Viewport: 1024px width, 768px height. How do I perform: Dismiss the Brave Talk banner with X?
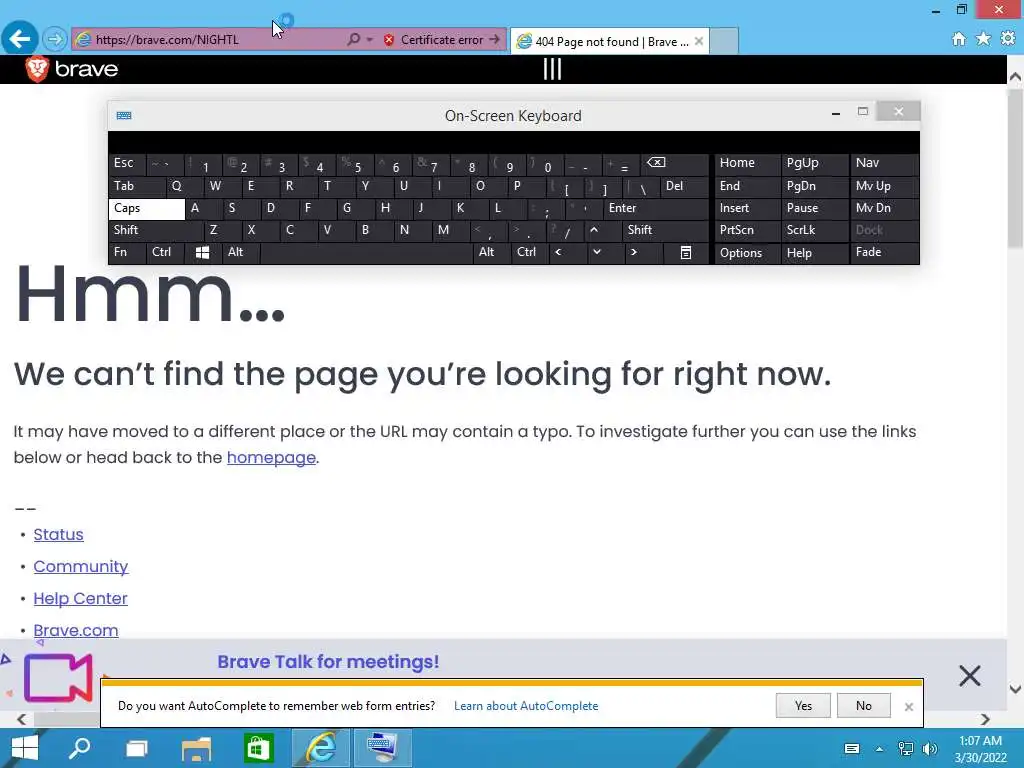coord(970,675)
